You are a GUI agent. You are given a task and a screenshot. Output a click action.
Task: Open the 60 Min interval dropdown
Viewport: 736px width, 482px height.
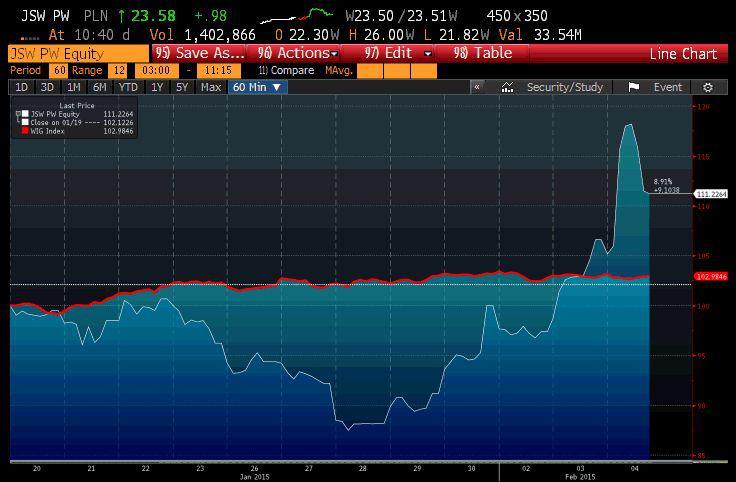pos(257,87)
